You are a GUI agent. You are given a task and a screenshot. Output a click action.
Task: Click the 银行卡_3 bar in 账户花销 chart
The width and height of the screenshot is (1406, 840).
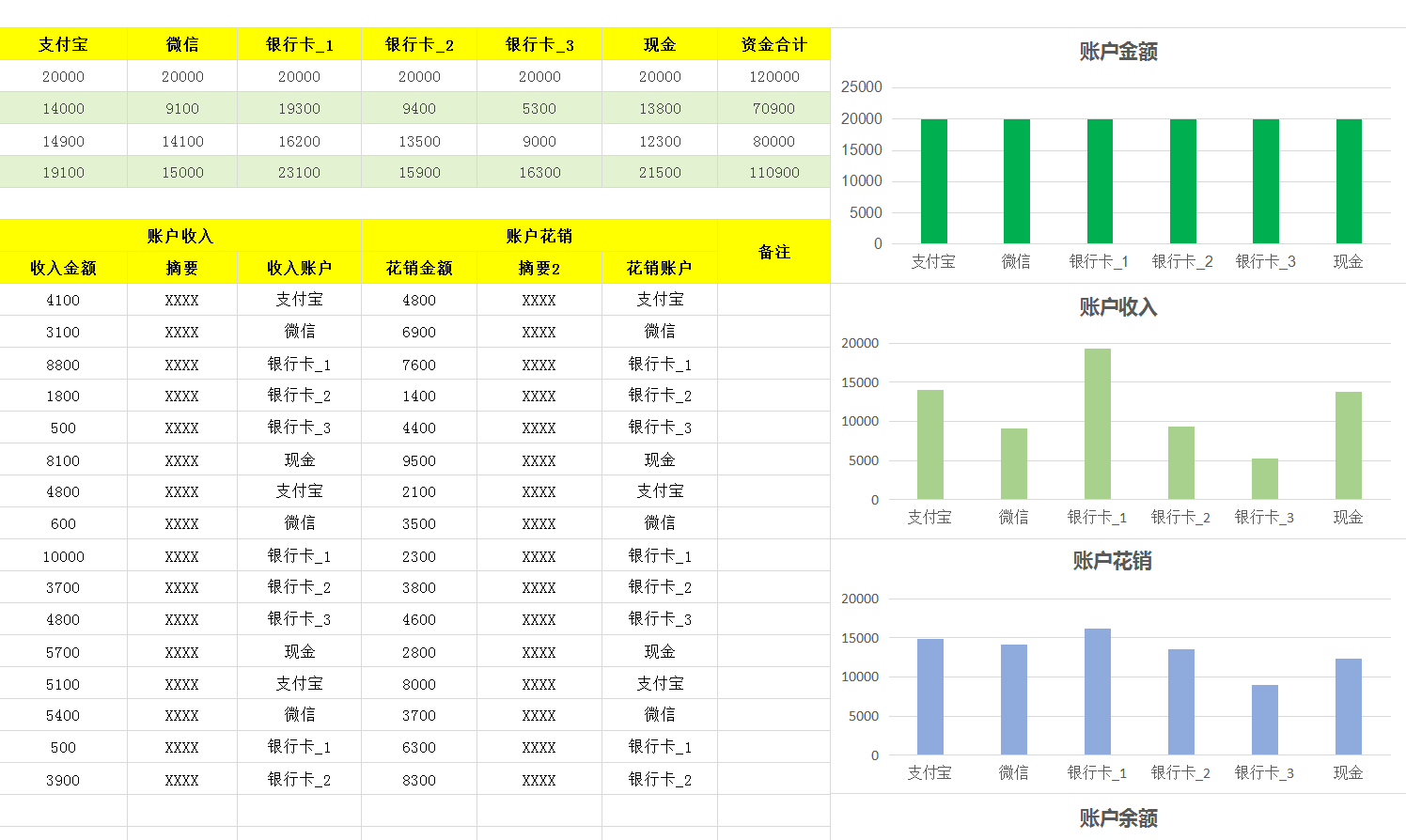pyautogui.click(x=1265, y=720)
